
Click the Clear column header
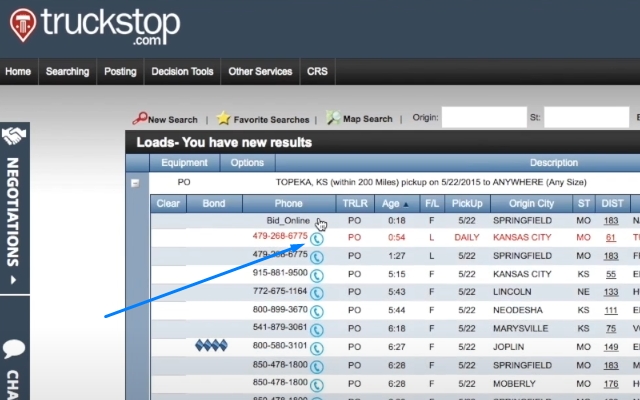point(168,204)
